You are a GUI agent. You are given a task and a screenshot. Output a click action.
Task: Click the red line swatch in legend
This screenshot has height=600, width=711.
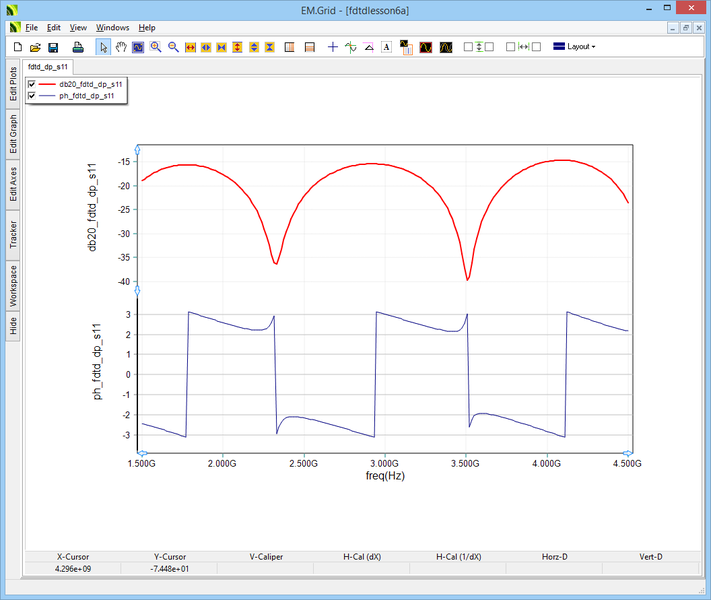48,85
